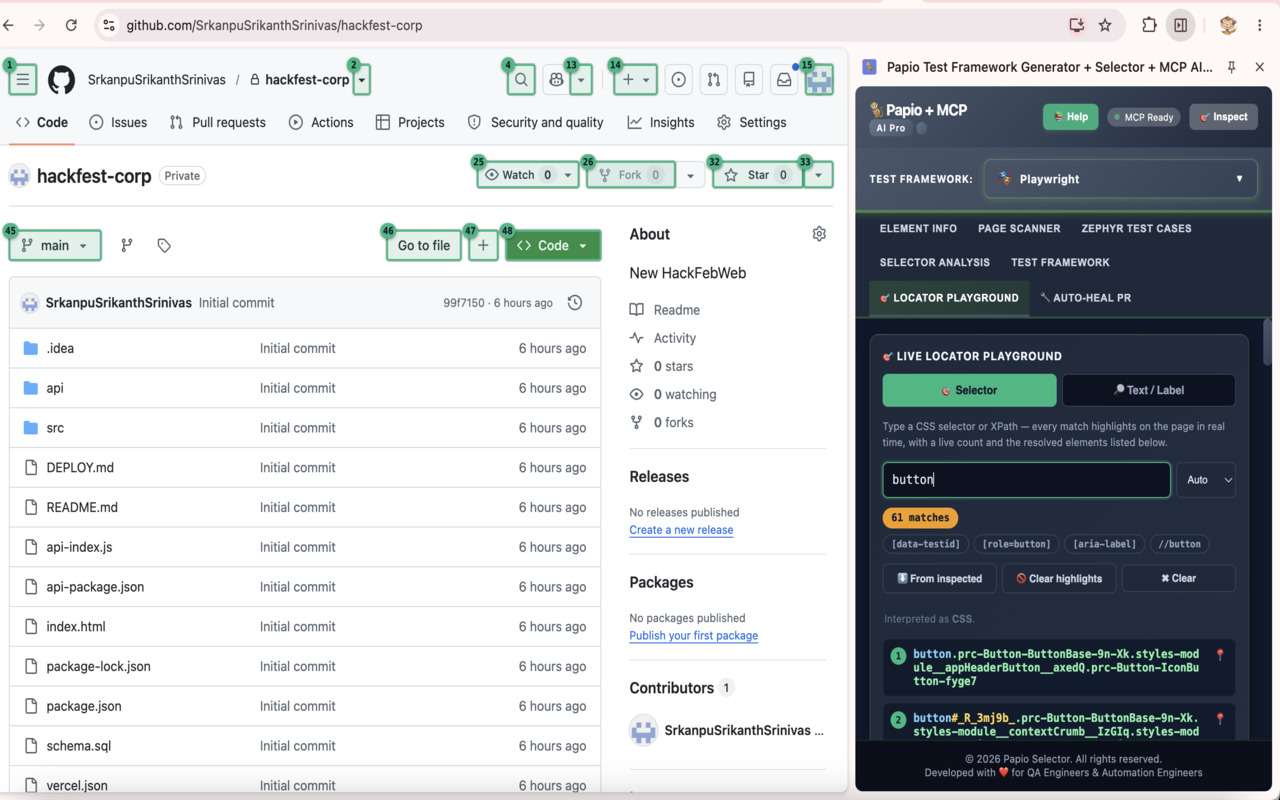This screenshot has height=800, width=1280.
Task: Click Inspect button in Papio
Action: 1223,117
